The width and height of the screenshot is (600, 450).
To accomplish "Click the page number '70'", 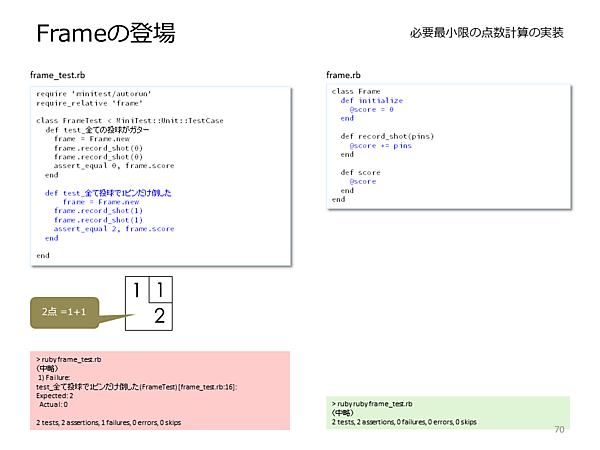I will pos(559,430).
